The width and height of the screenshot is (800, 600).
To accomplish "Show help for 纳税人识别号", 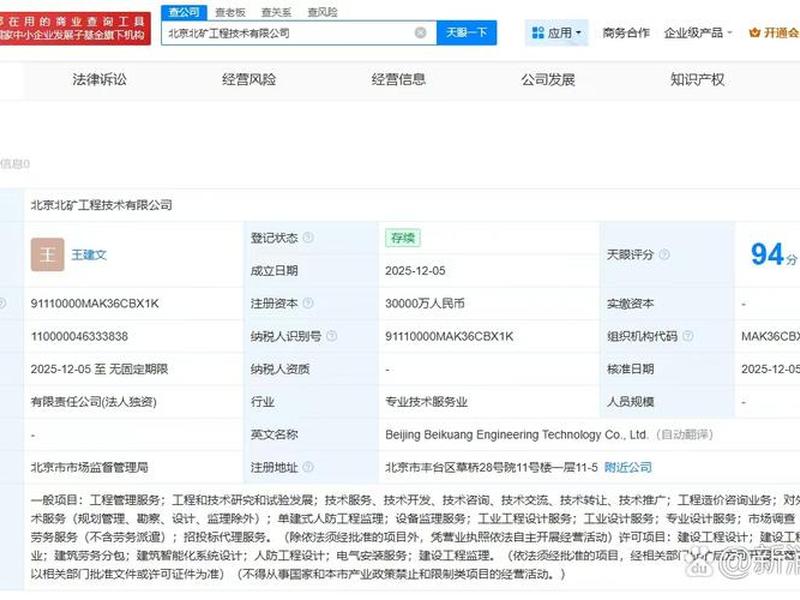I will tap(332, 336).
